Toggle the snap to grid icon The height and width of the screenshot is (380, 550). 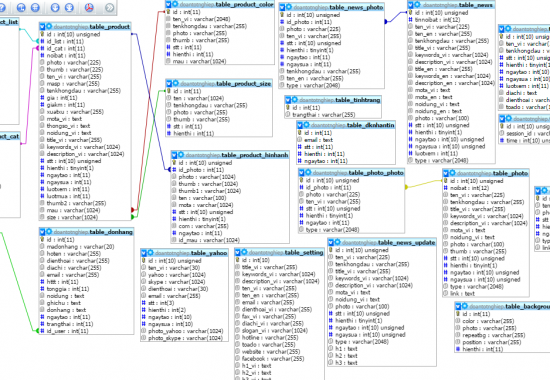(x=35, y=7)
